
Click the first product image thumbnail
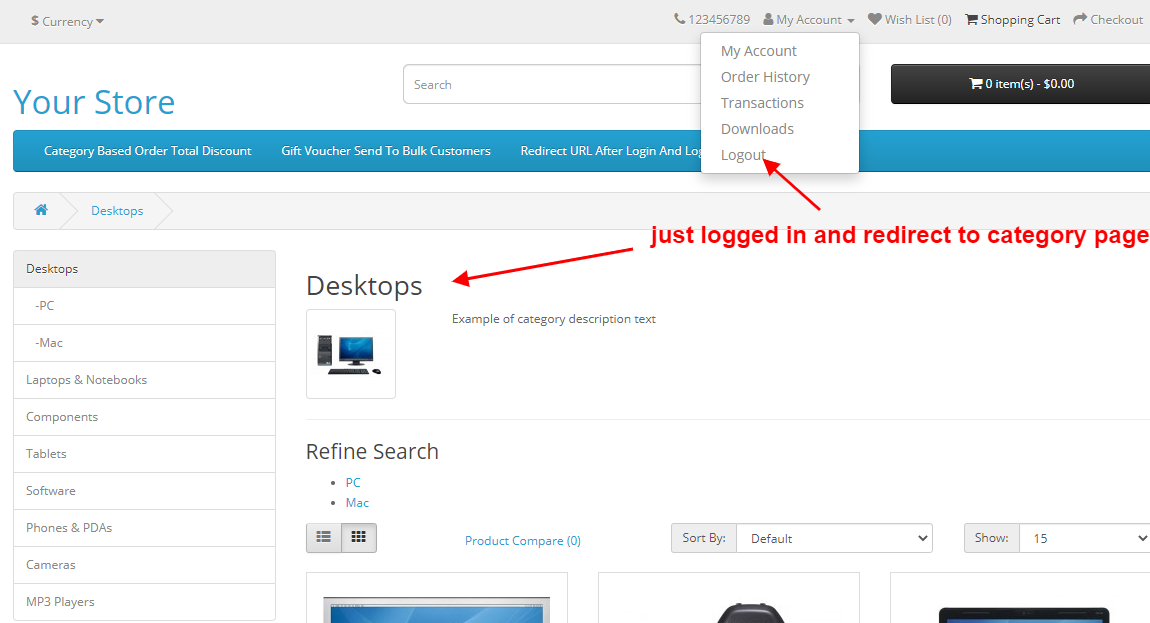pos(436,609)
